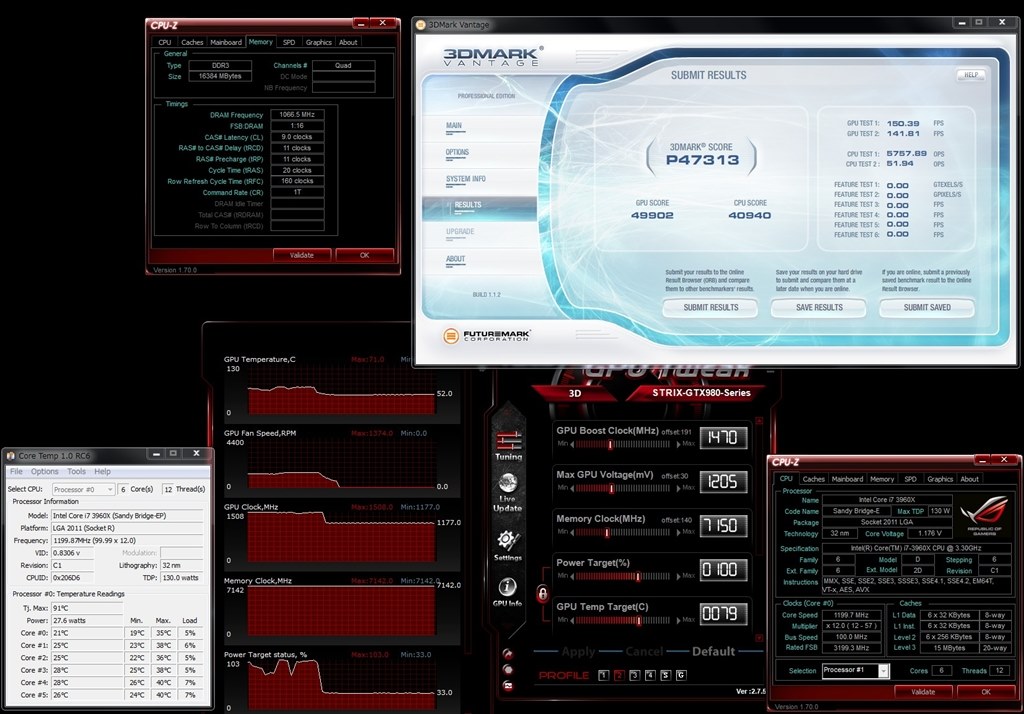The image size is (1024, 714).
Task: Decrease Power Target with Min arrow
Action: point(572,576)
